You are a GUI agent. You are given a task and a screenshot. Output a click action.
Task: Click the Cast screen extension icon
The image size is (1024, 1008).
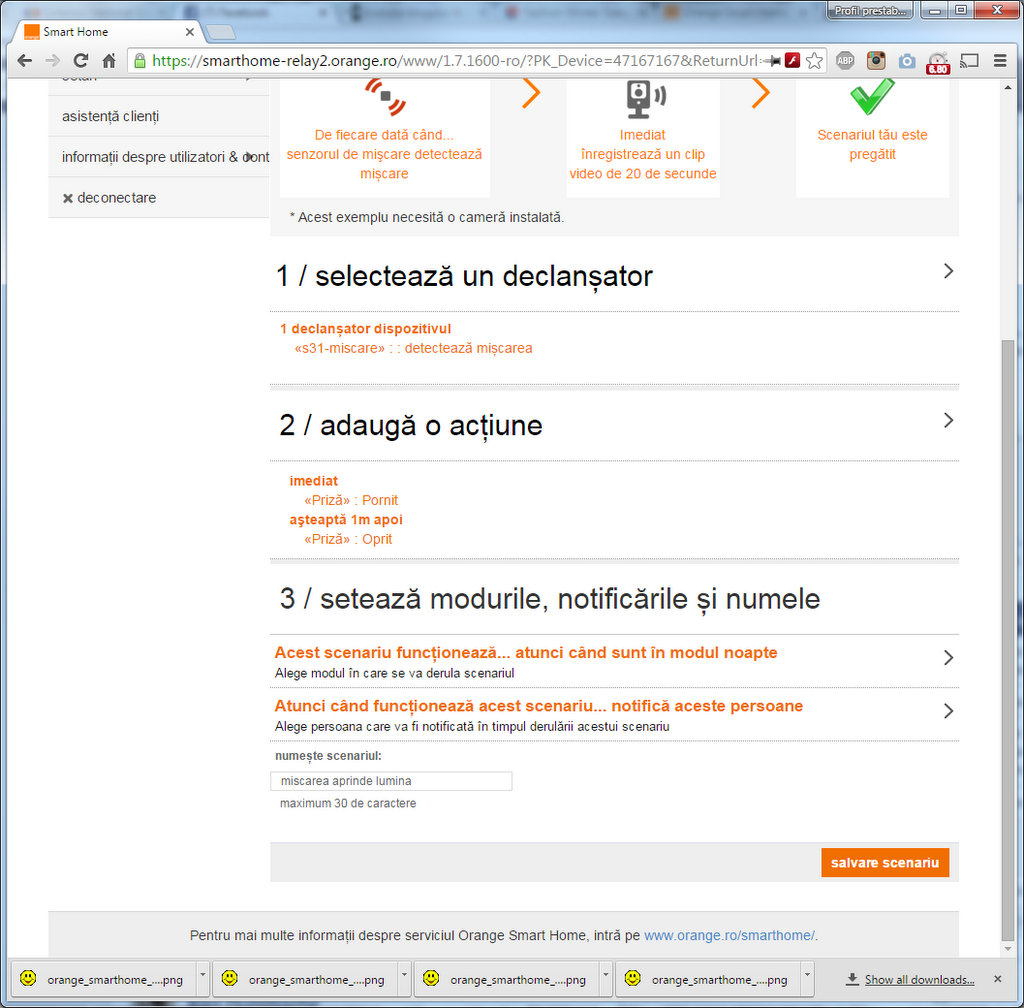pyautogui.click(x=968, y=61)
